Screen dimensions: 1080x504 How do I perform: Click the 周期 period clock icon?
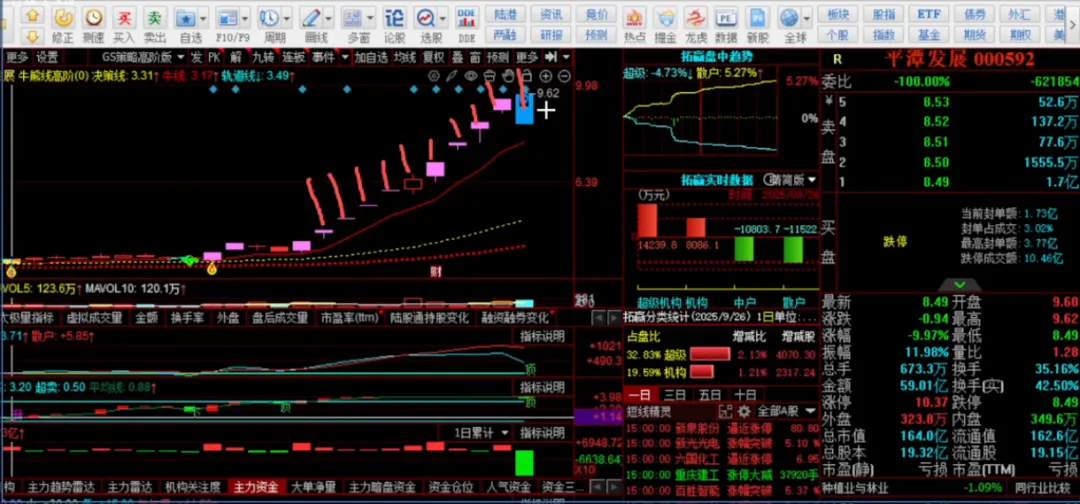pos(269,17)
